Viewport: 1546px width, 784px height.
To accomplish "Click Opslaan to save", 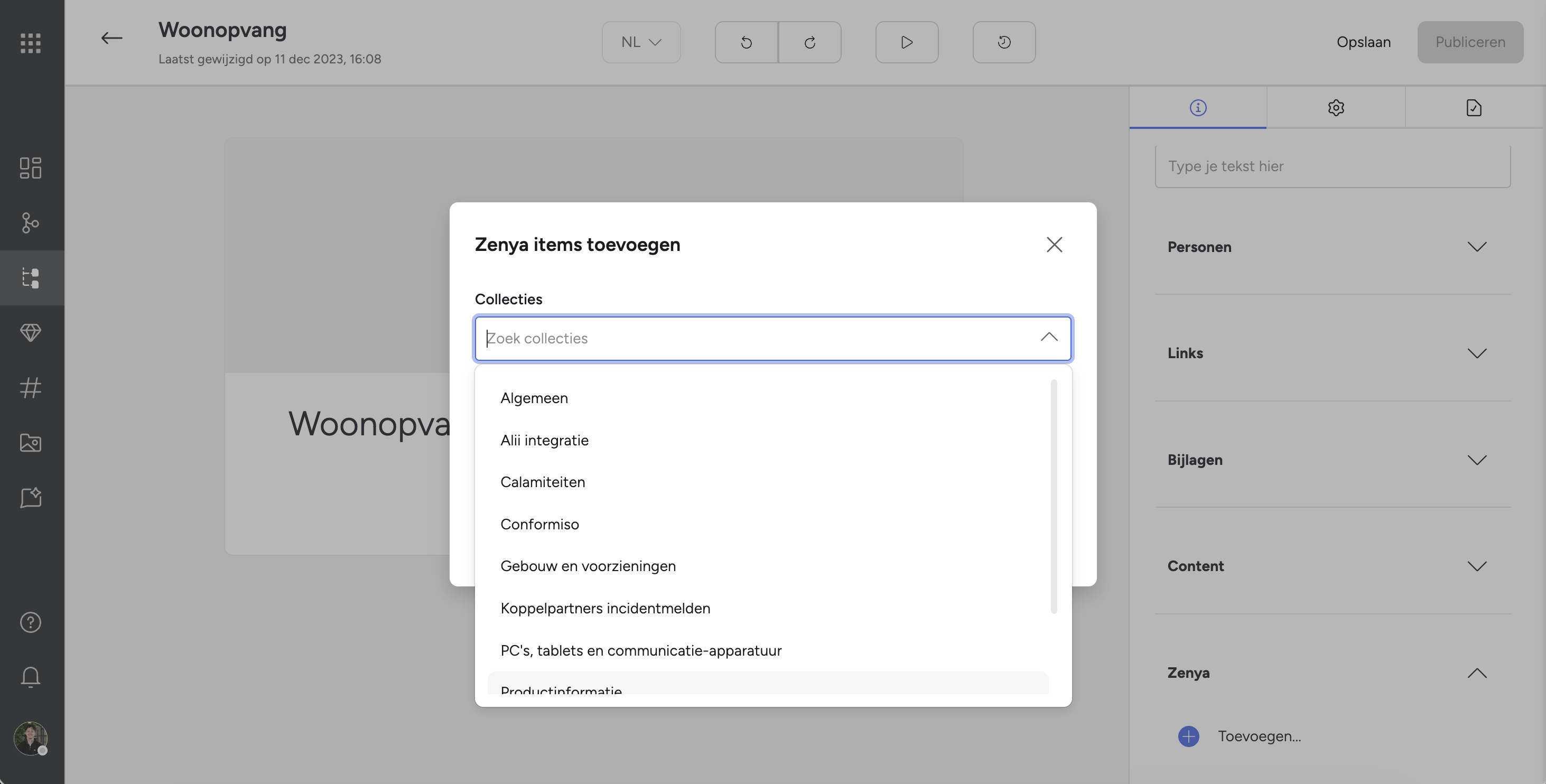I will 1364,43.
